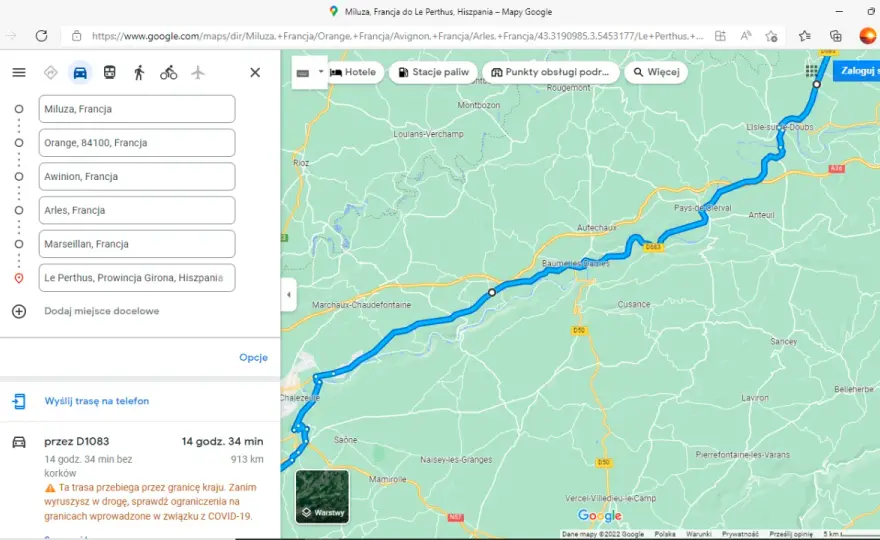880x540 pixels.
Task: Click the browser forward arrow
Action: point(11,36)
